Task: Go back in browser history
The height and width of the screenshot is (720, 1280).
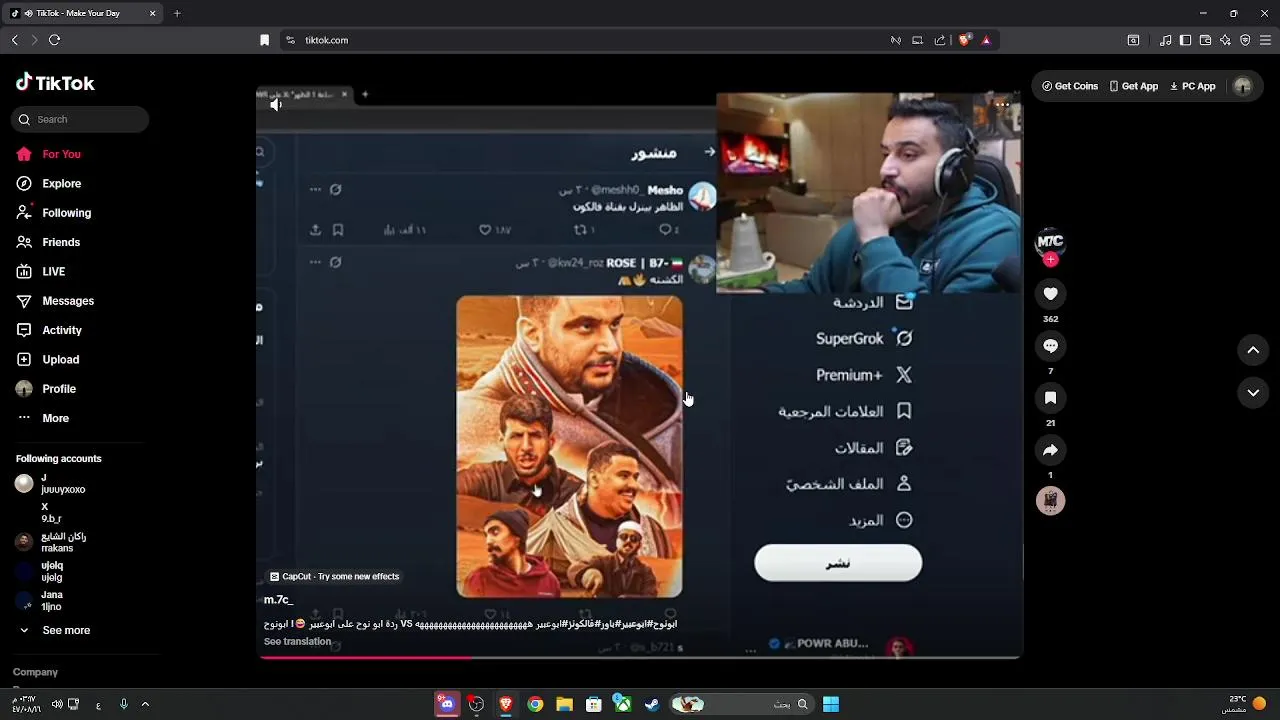Action: (14, 40)
